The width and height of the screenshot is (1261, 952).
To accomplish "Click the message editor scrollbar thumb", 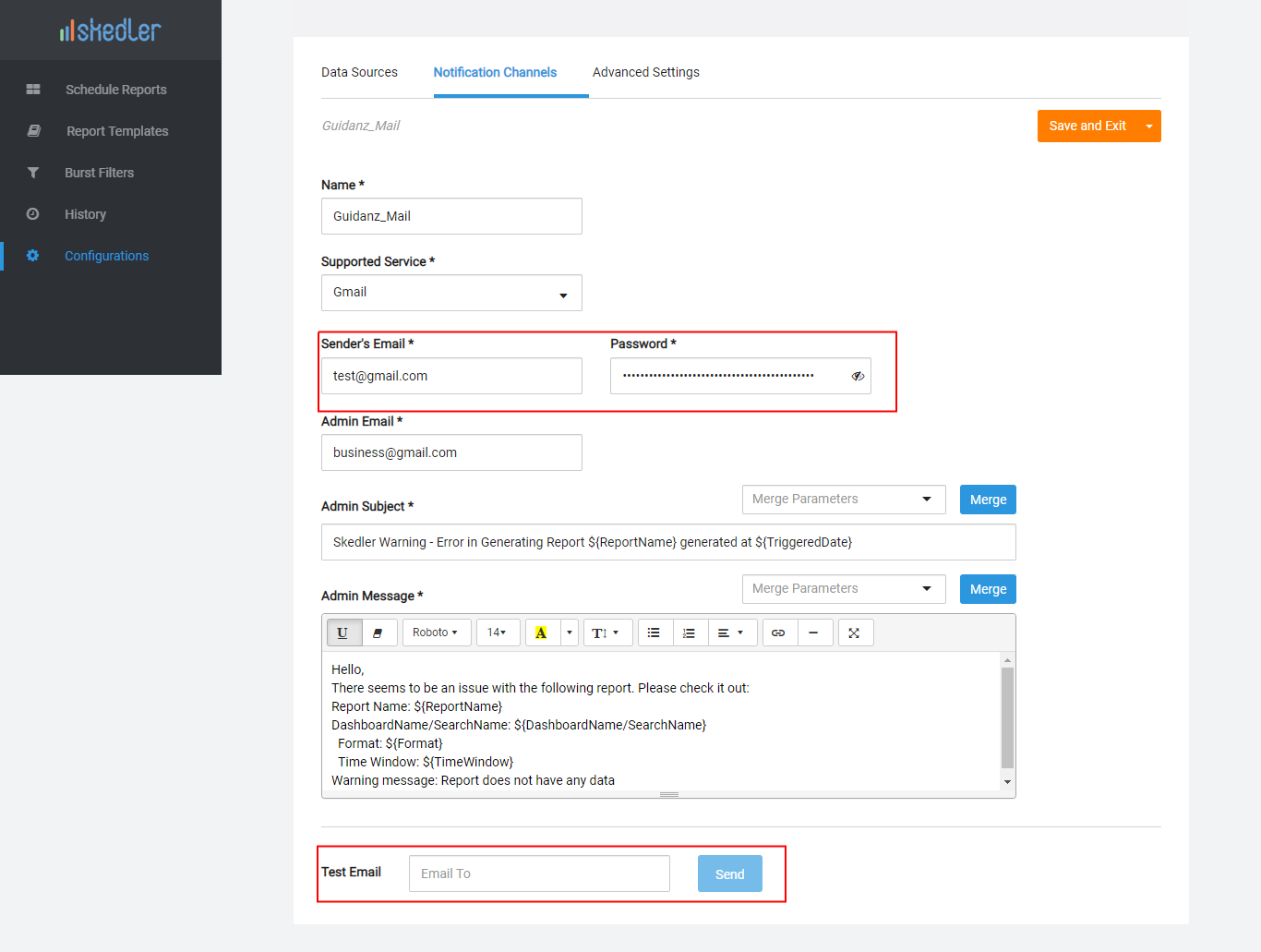I will pos(1007,717).
